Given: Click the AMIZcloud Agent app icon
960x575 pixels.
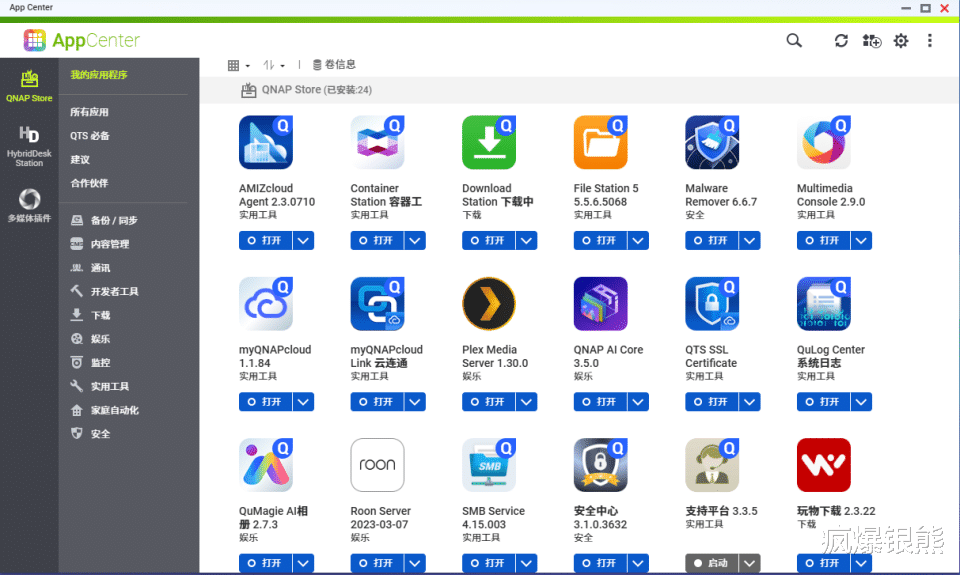Looking at the screenshot, I should [266, 142].
